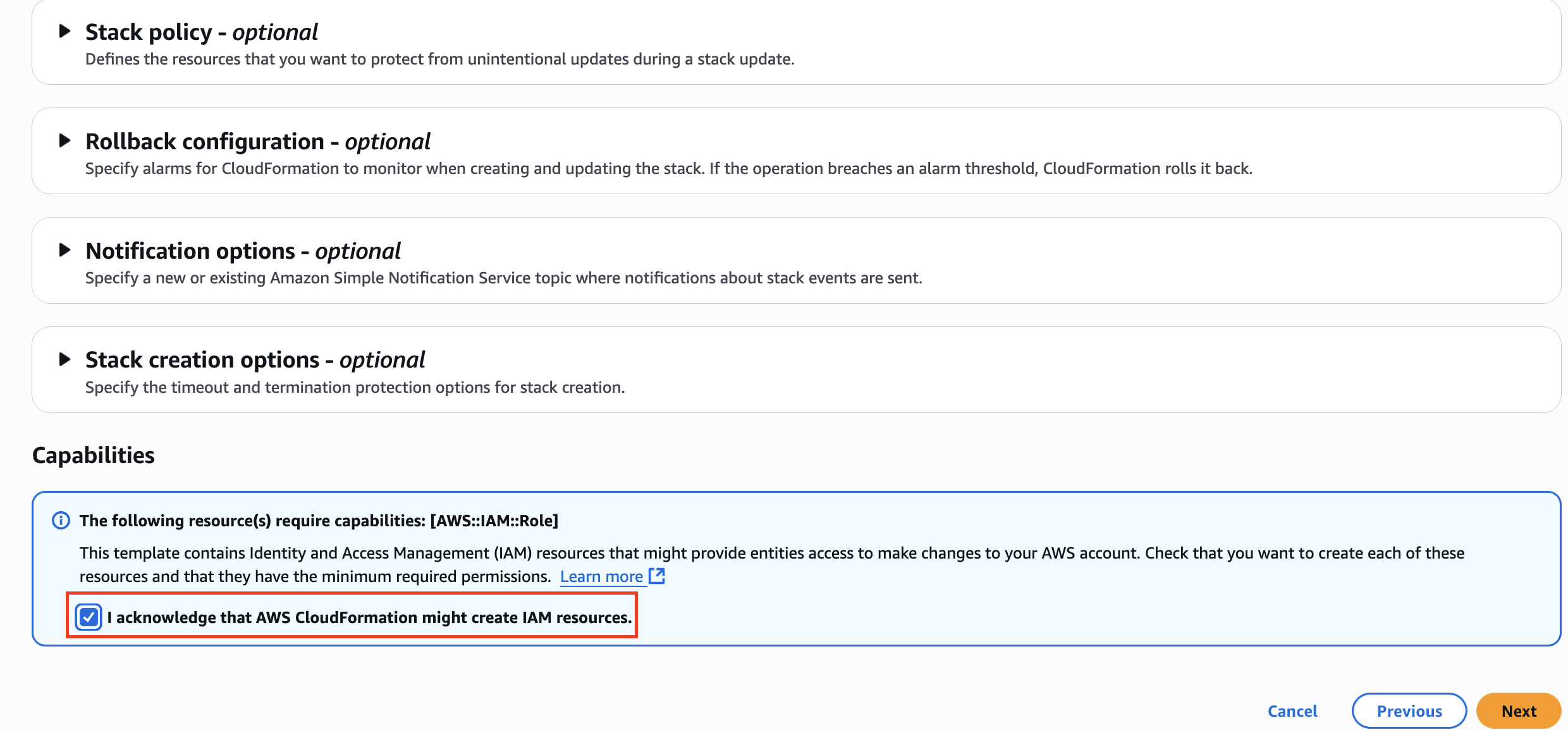The width and height of the screenshot is (1568, 730).
Task: Click the Capabilities section heading
Action: click(x=94, y=455)
